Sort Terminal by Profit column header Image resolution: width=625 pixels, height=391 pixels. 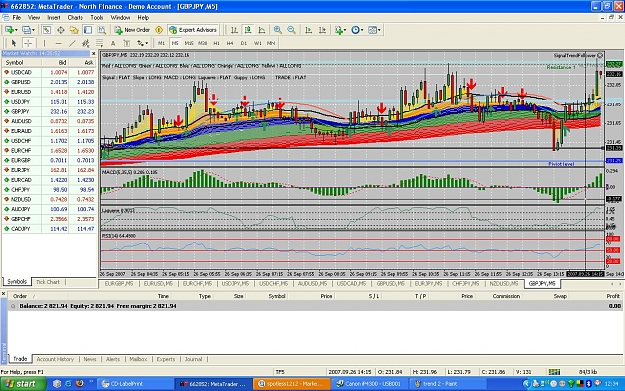coord(613,296)
